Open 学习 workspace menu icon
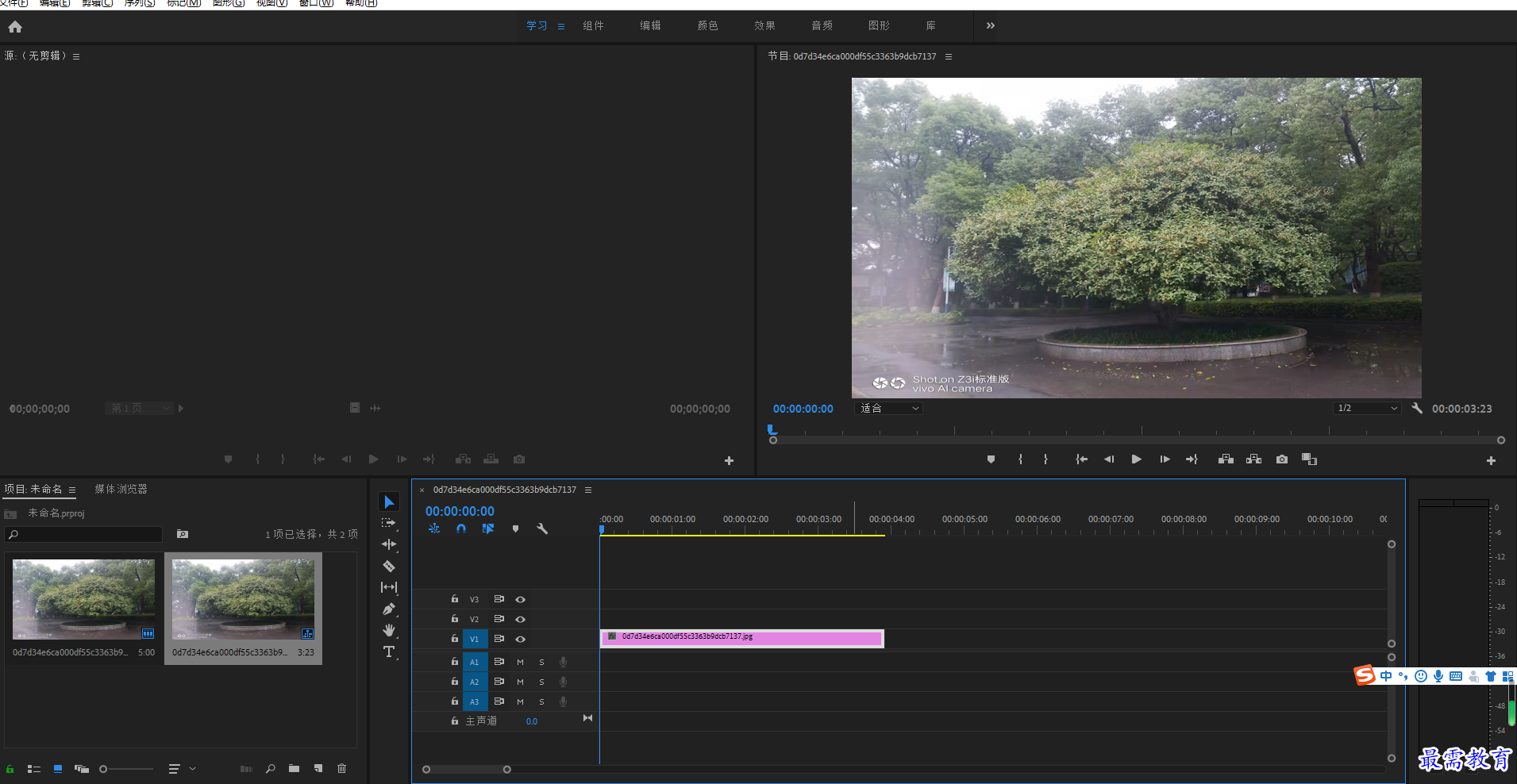This screenshot has height=784, width=1517. coord(561,26)
